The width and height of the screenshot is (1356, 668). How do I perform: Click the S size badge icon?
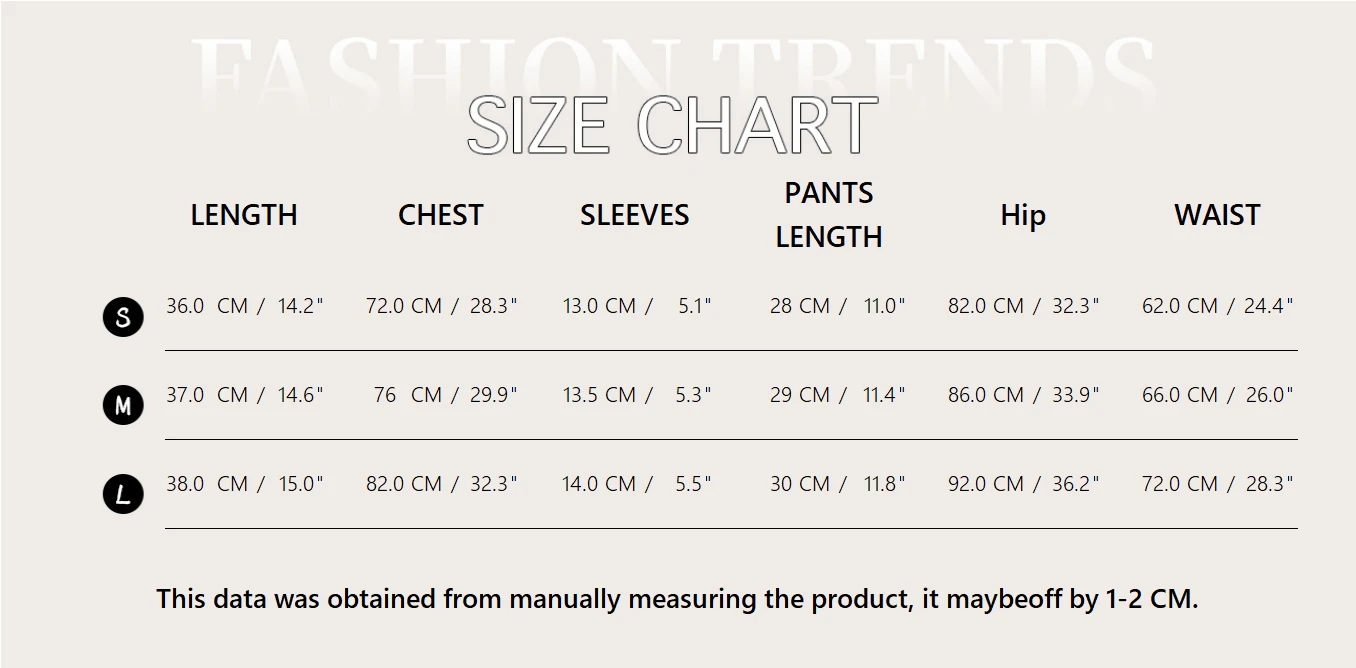tap(123, 318)
